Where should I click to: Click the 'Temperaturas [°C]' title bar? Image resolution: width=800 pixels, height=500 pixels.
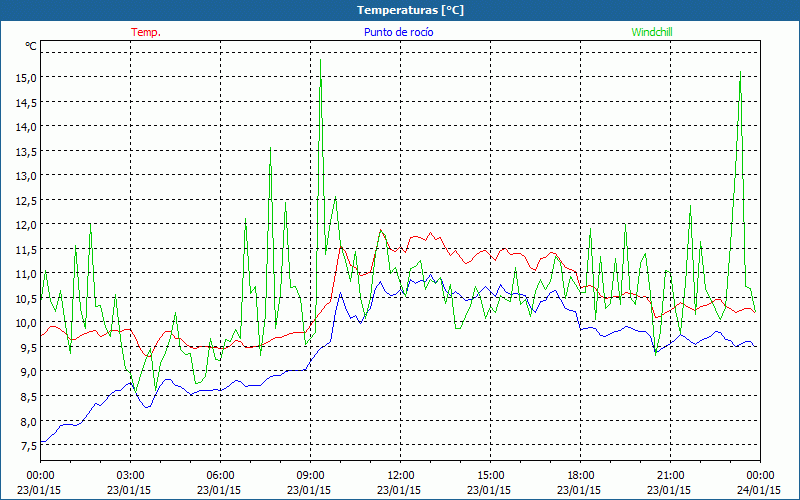(x=400, y=10)
